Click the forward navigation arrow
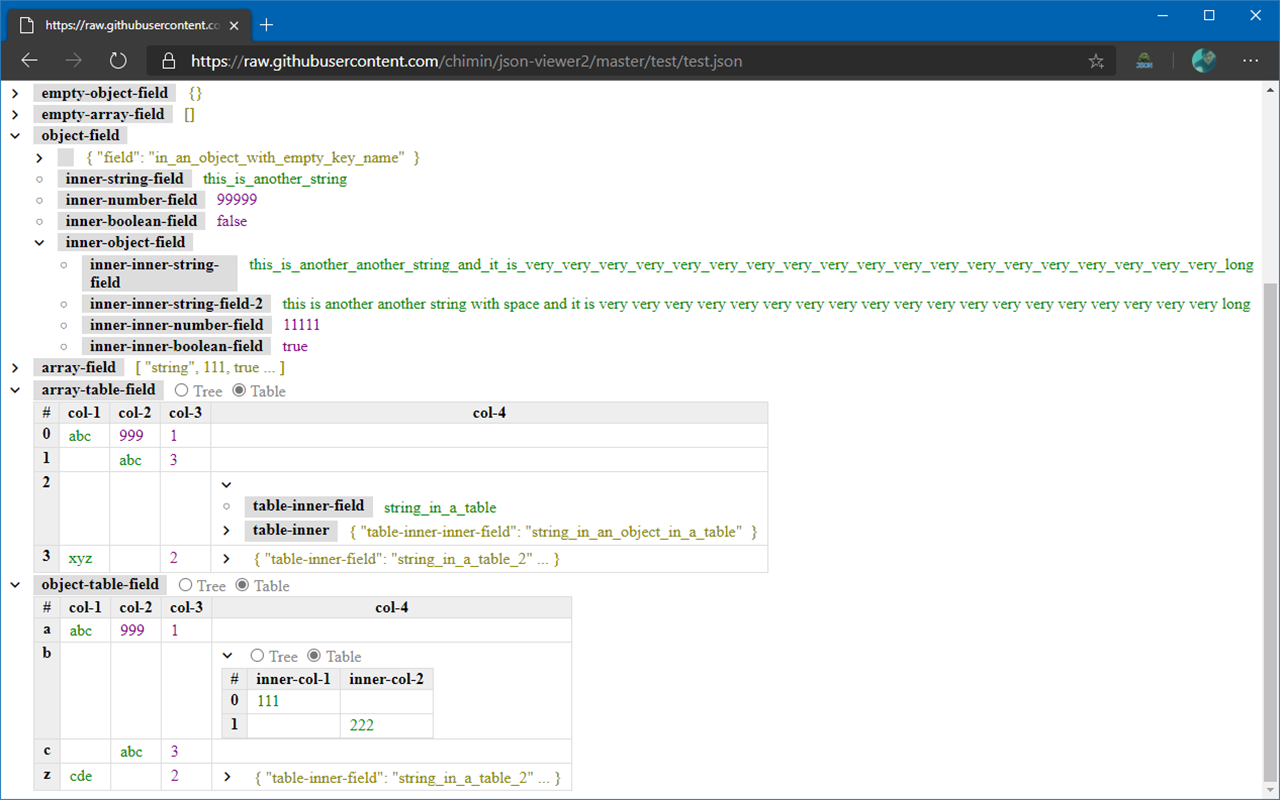Image resolution: width=1280 pixels, height=800 pixels. point(73,60)
